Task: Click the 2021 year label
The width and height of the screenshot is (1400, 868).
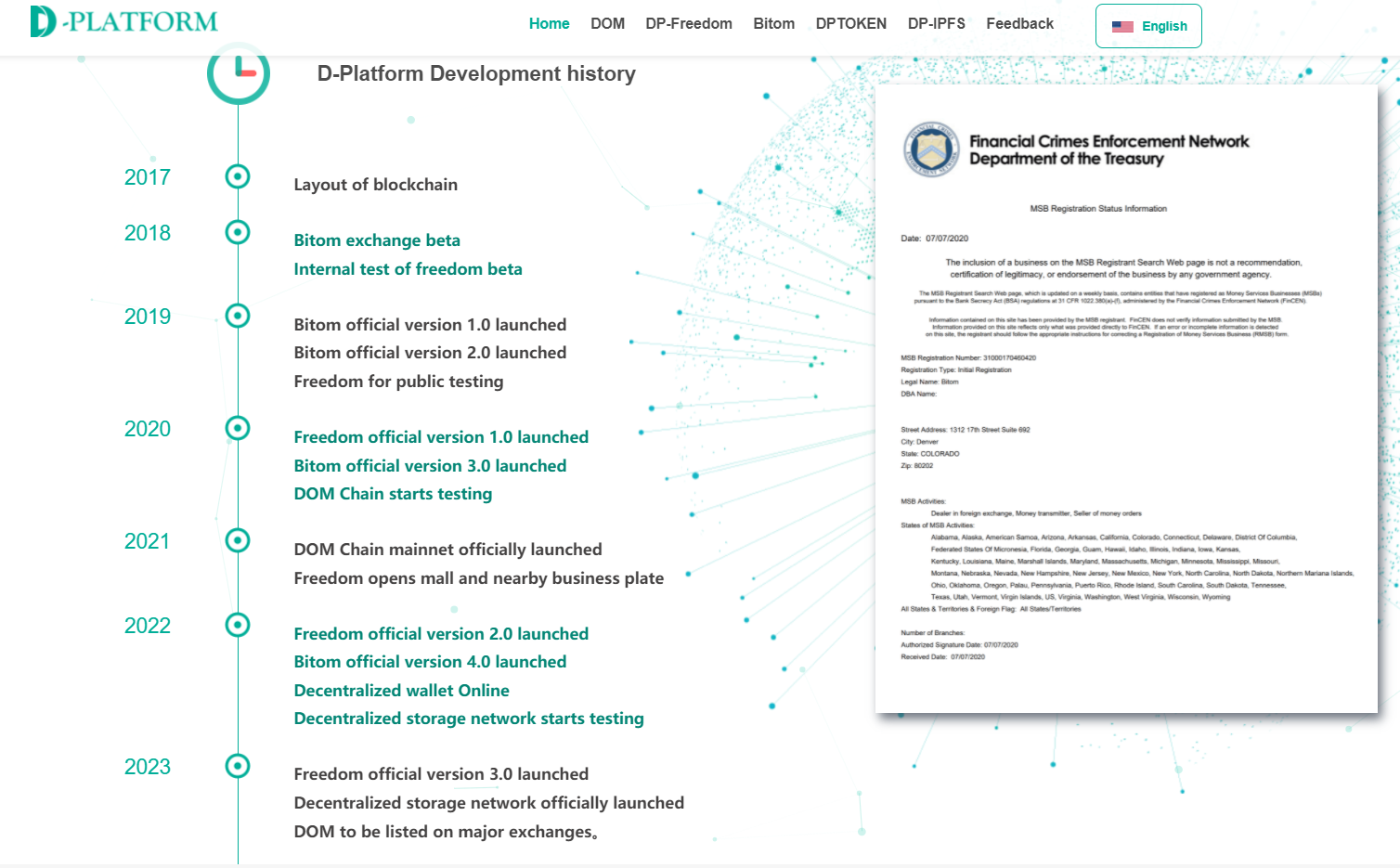Action: tap(148, 541)
